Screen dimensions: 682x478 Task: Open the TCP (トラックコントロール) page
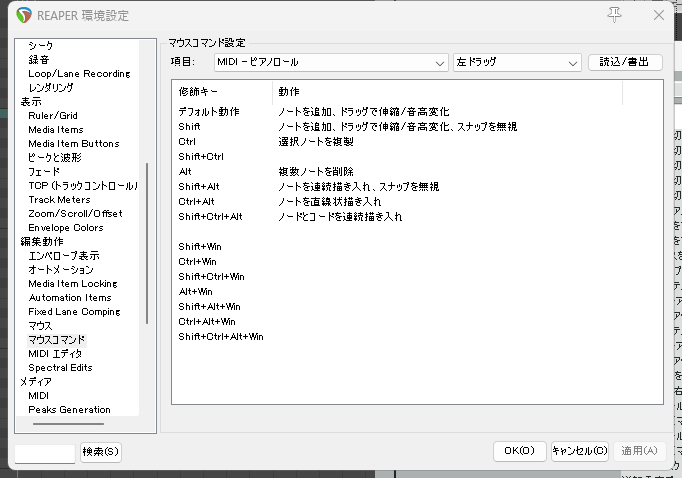click(83, 186)
